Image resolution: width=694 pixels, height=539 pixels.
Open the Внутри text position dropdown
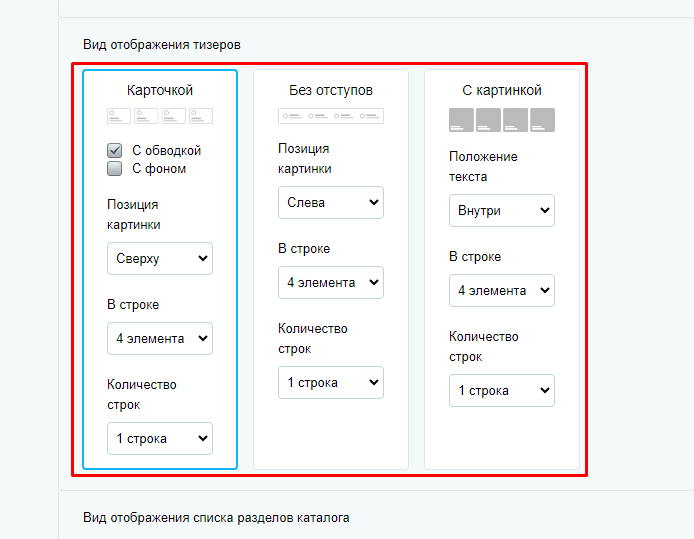pyautogui.click(x=501, y=211)
